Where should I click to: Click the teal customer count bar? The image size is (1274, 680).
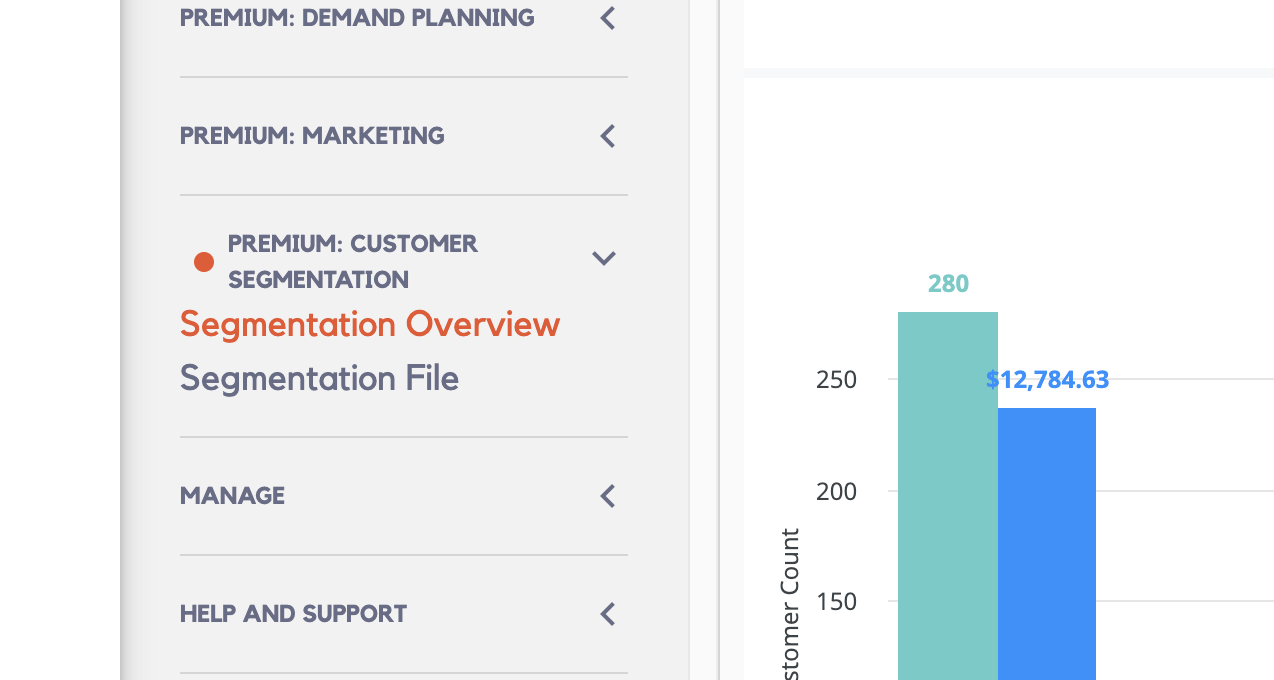[x=947, y=500]
